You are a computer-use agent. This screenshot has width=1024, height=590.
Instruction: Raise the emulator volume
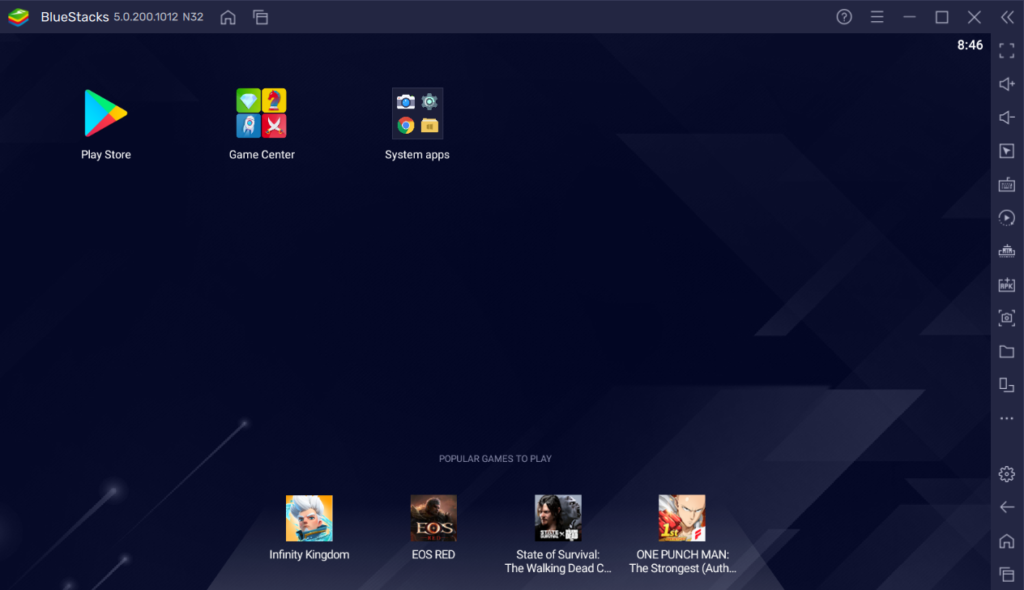[x=1007, y=84]
